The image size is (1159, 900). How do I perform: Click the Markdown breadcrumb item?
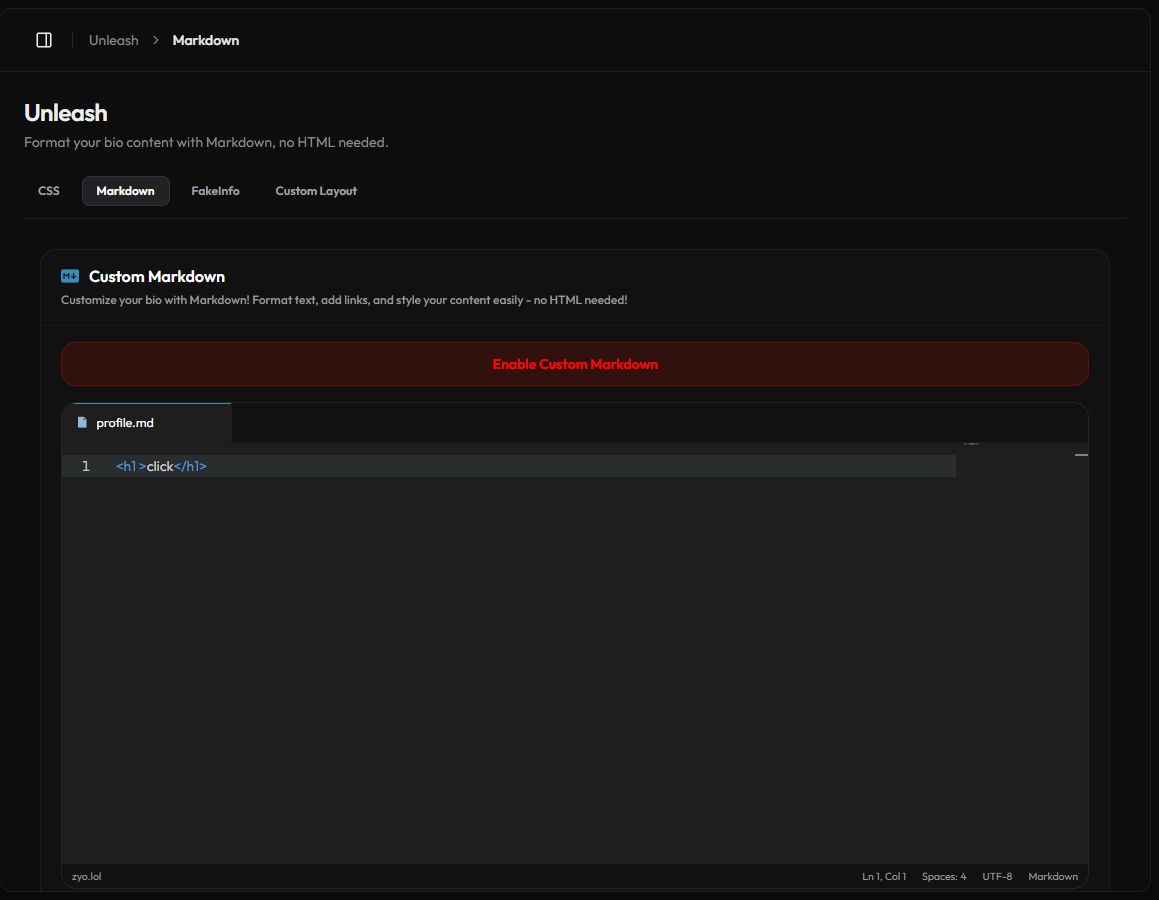point(205,40)
